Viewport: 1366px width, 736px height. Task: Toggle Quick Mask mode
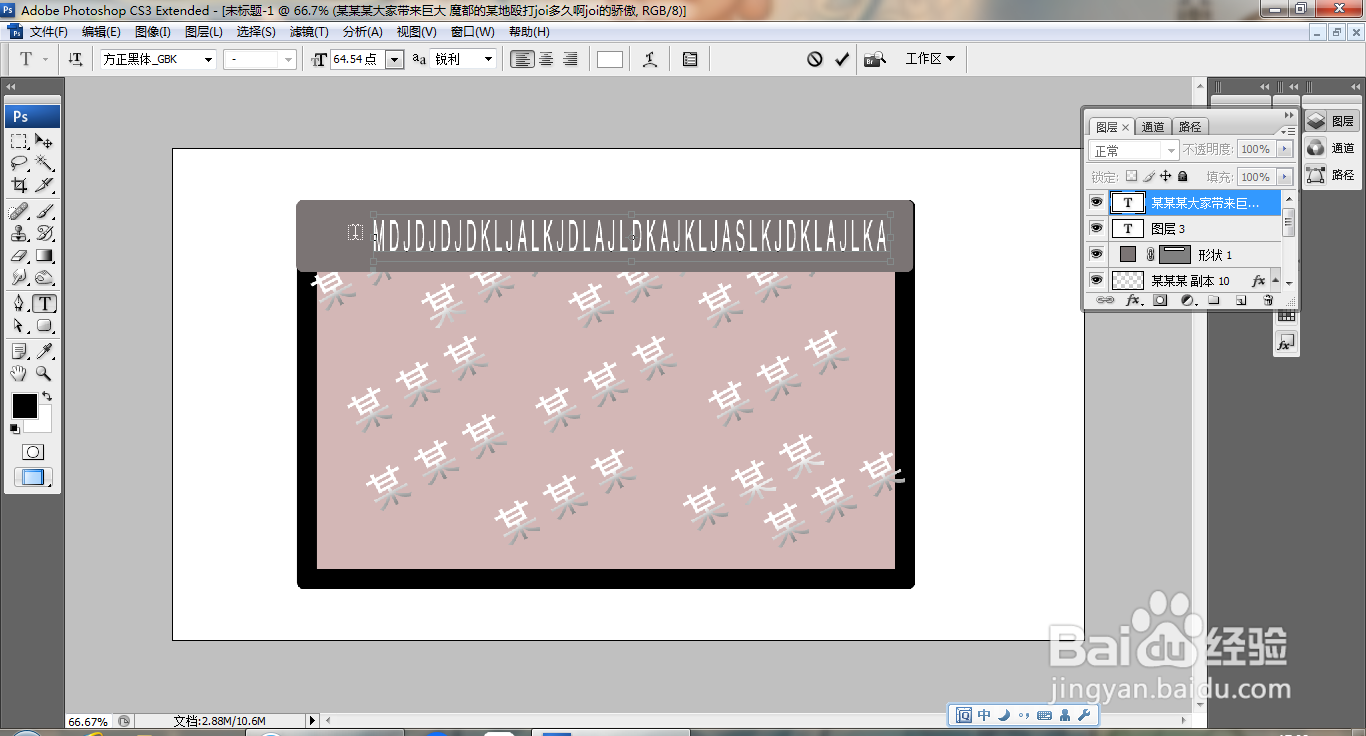tap(32, 453)
